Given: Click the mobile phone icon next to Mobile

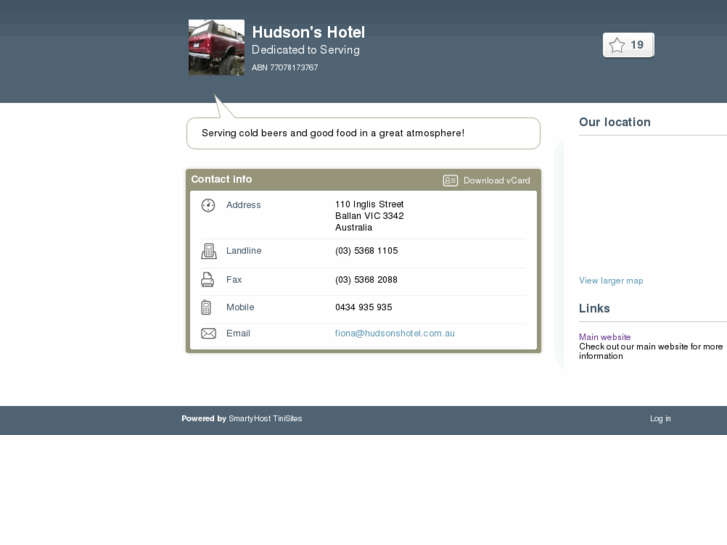Looking at the screenshot, I should coord(206,307).
